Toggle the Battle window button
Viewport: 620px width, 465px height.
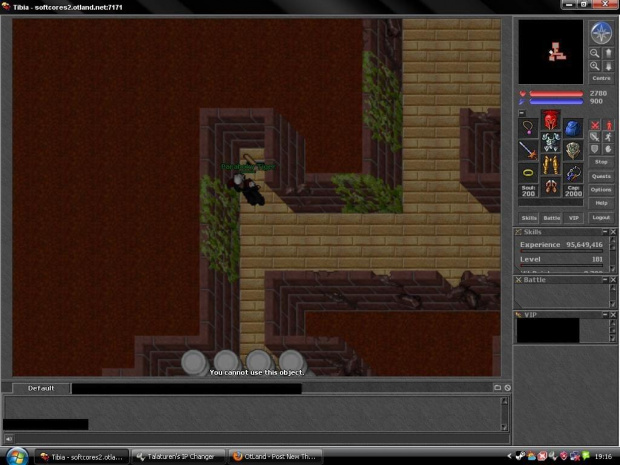pyautogui.click(x=551, y=218)
